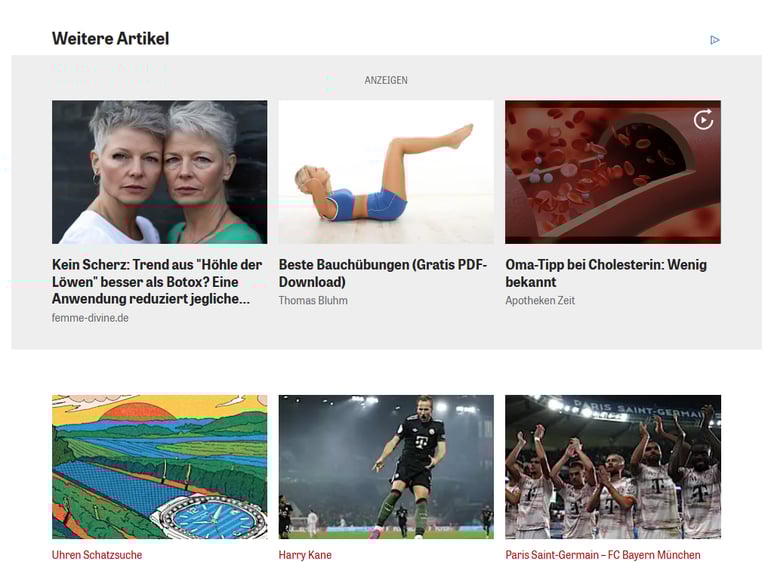Open the colorful watch landscape illustration
This screenshot has width=768, height=562.
(160, 467)
